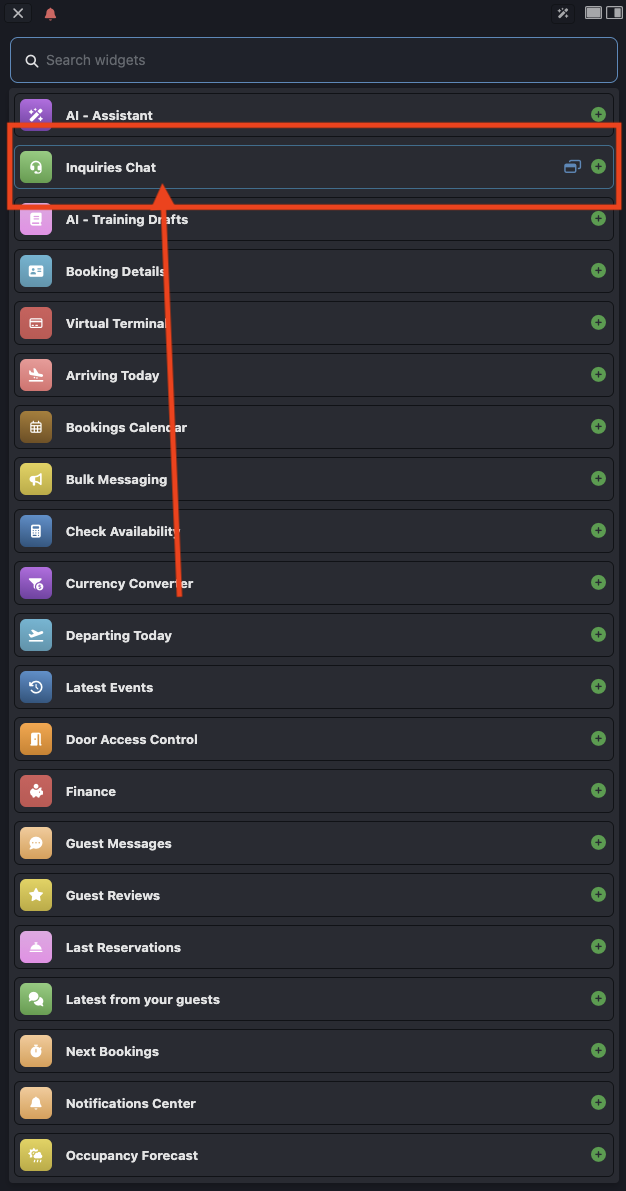626x1191 pixels.
Task: Click the Guest Messages speech bubble icon
Action: (x=36, y=843)
